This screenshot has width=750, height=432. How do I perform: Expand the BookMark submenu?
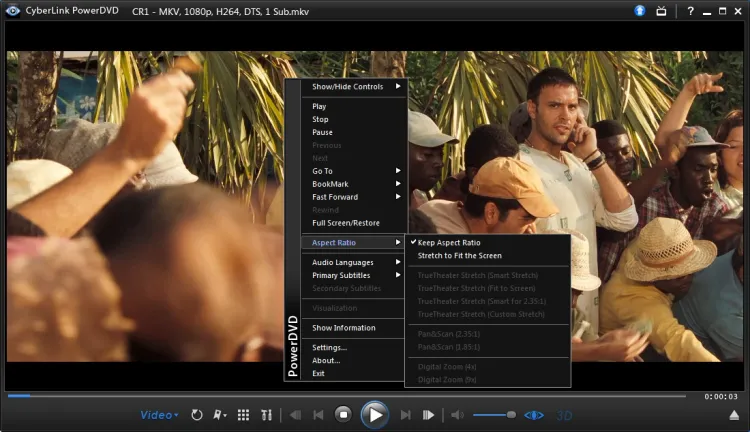click(354, 184)
